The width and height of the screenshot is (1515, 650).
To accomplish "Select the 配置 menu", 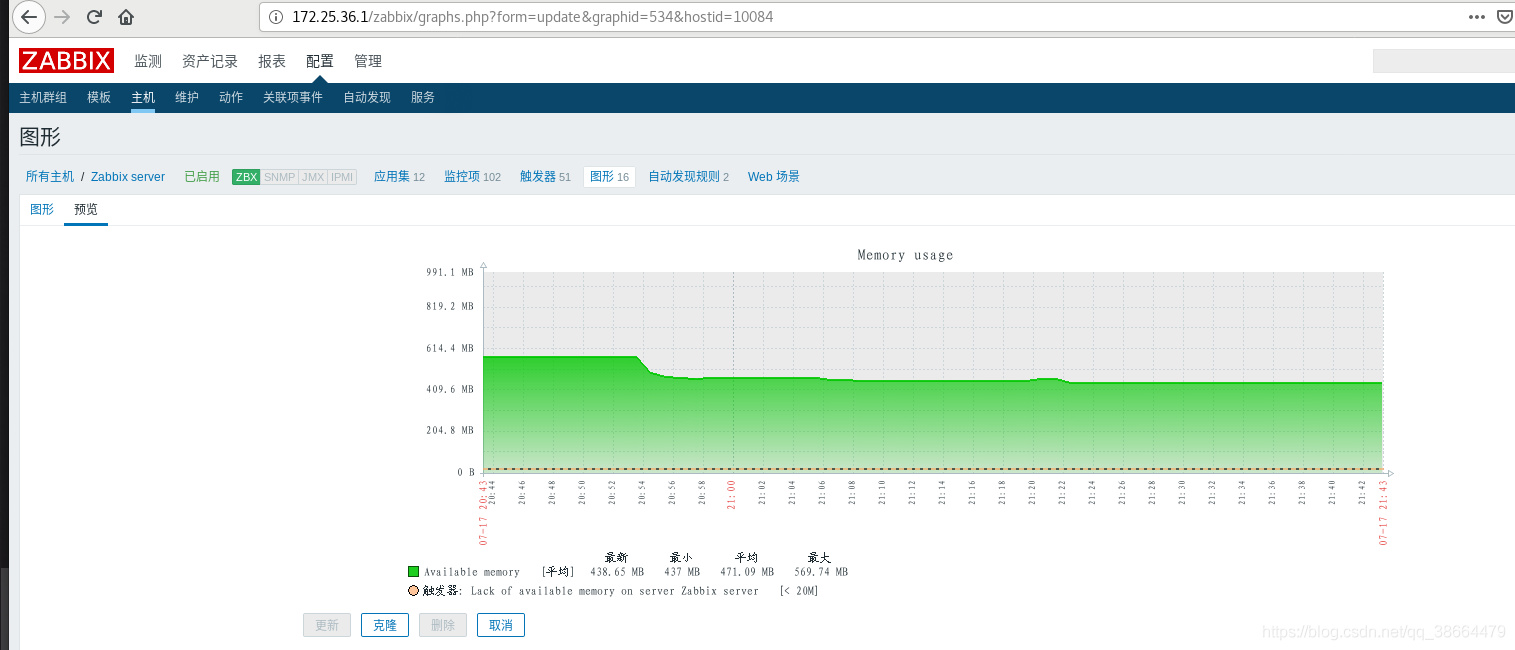I will [x=320, y=61].
